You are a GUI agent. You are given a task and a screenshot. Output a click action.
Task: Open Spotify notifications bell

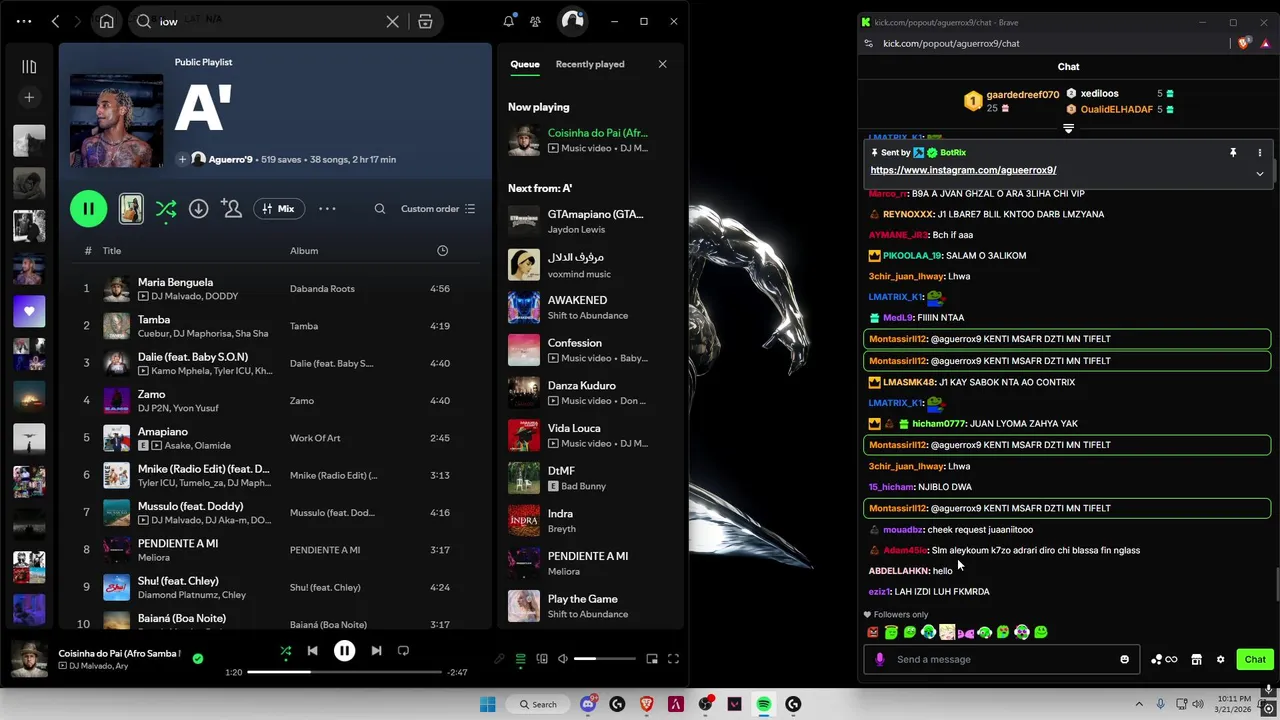pos(509,21)
